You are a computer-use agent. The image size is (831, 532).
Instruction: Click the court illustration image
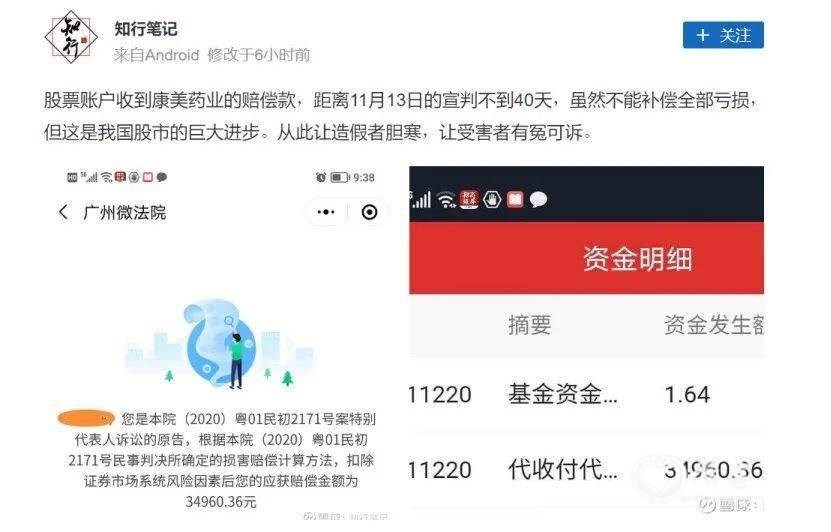221,344
